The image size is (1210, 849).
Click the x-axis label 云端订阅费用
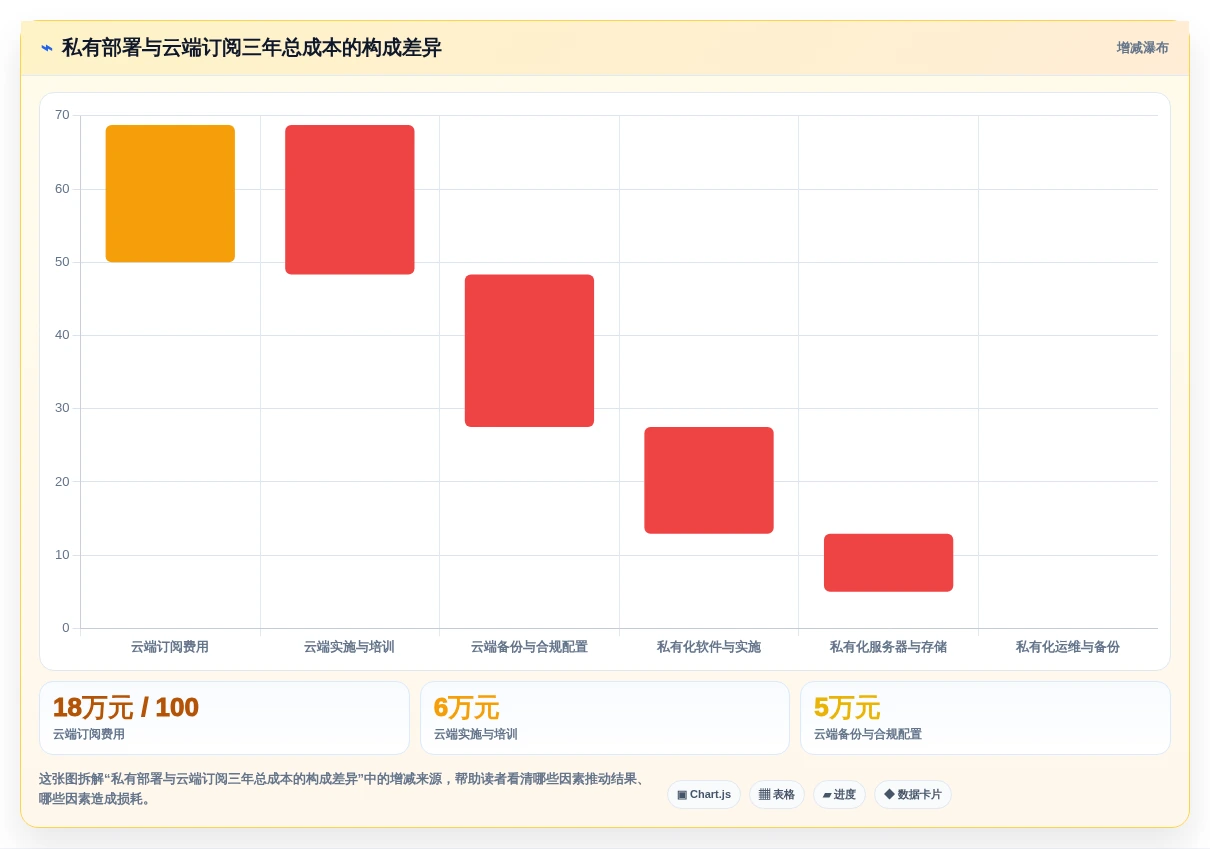coord(170,647)
